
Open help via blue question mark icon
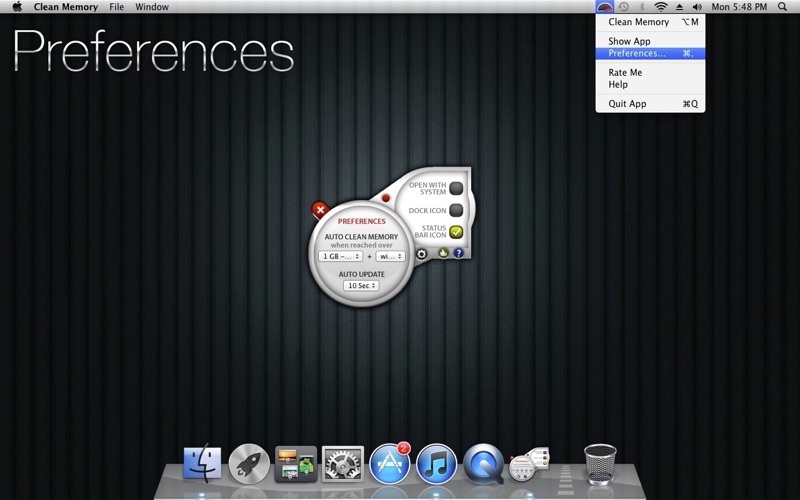(458, 253)
